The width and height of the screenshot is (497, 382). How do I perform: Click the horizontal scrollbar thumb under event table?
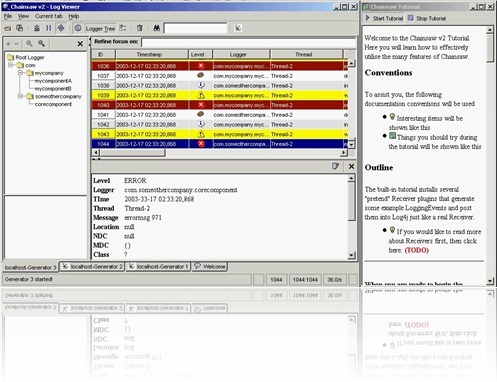click(x=132, y=153)
